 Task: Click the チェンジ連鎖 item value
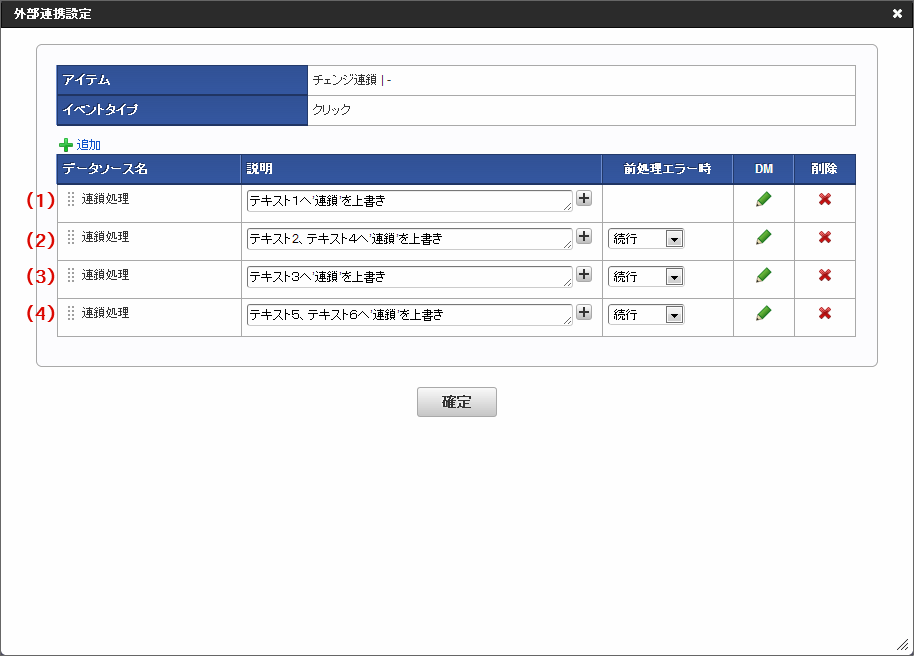coord(344,80)
